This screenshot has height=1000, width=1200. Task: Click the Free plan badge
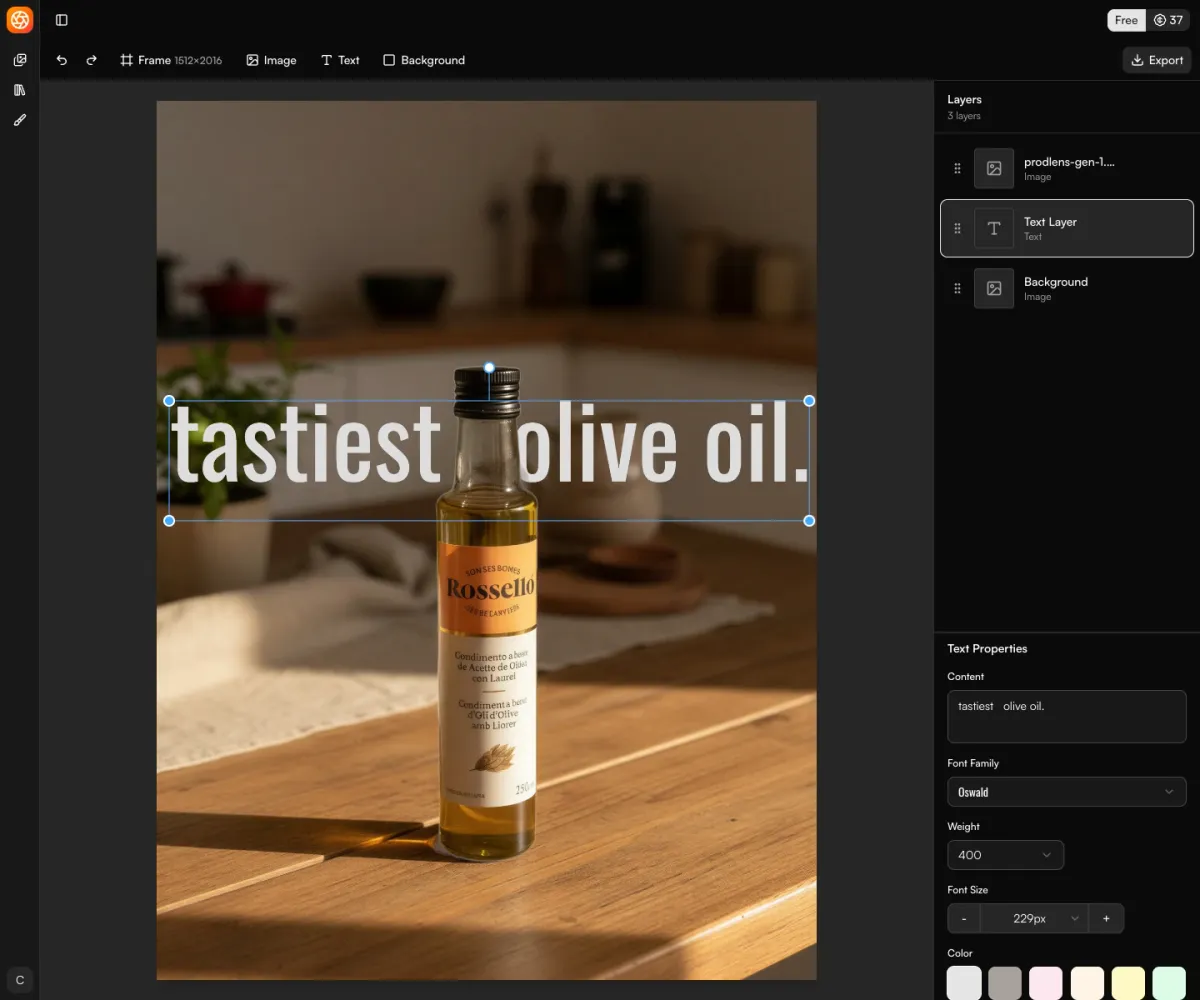coord(1126,20)
